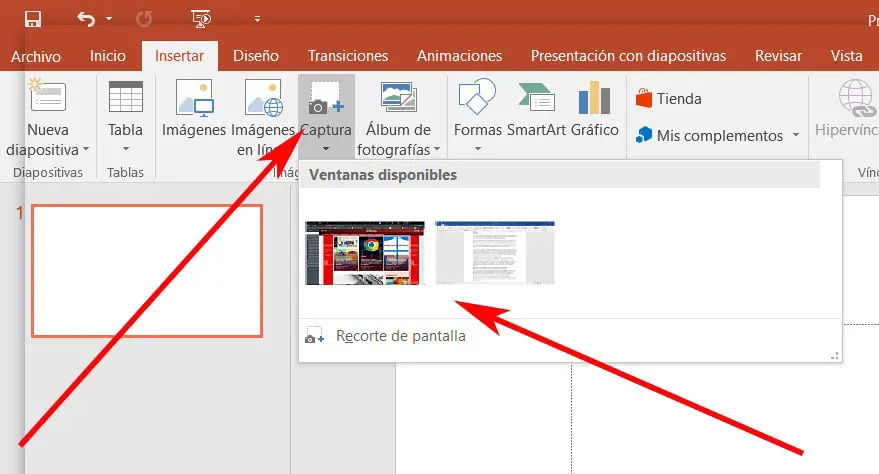Open the undo history dropdown arrow
The width and height of the screenshot is (879, 474).
pyautogui.click(x=109, y=19)
